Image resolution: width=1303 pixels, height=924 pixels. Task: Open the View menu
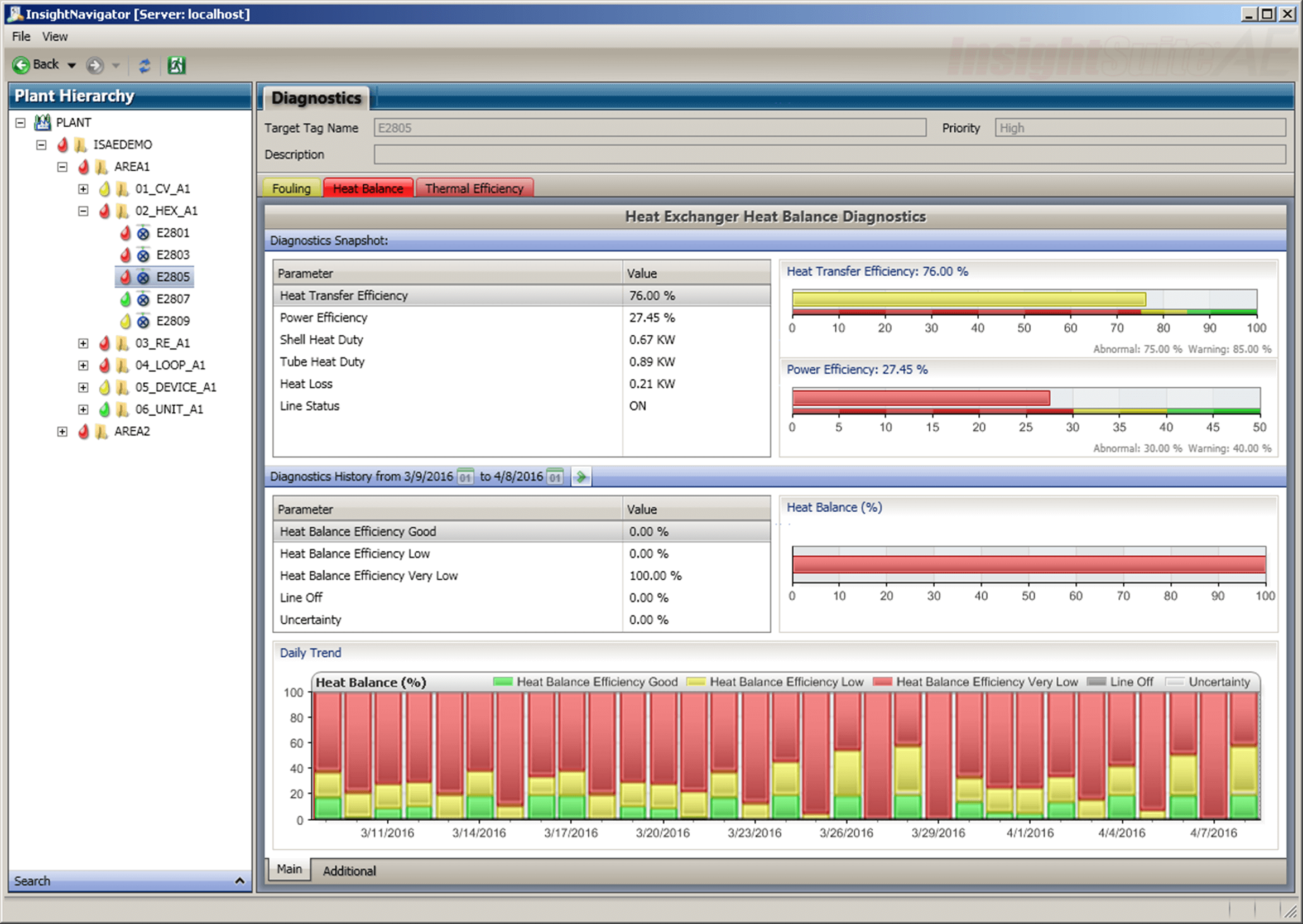tap(55, 36)
